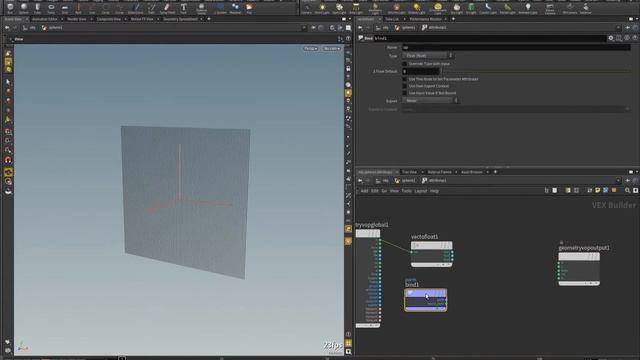Select the File shelf tool

pyautogui.click(x=249, y=8)
